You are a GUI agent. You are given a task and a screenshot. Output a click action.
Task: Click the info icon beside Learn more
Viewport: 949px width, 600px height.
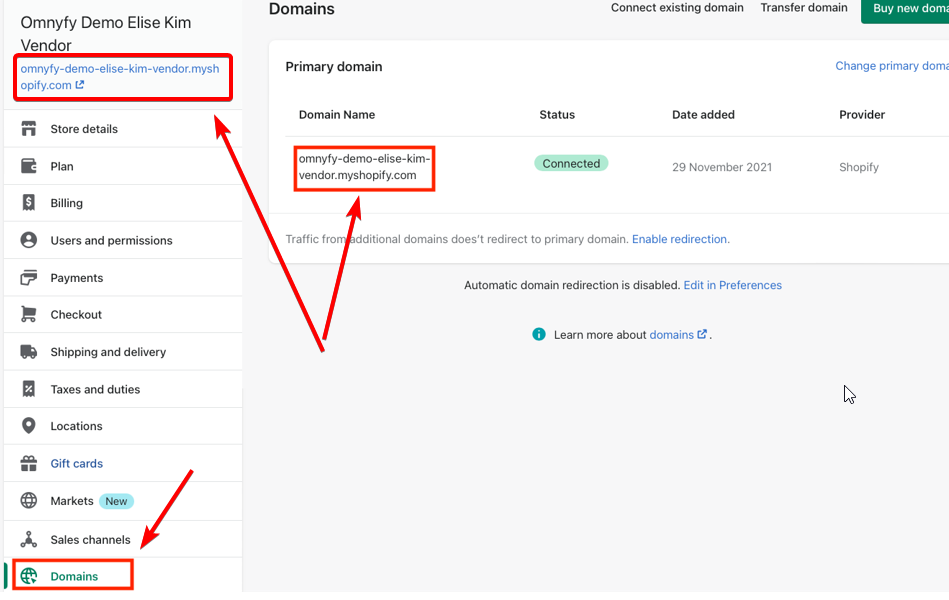tap(539, 334)
